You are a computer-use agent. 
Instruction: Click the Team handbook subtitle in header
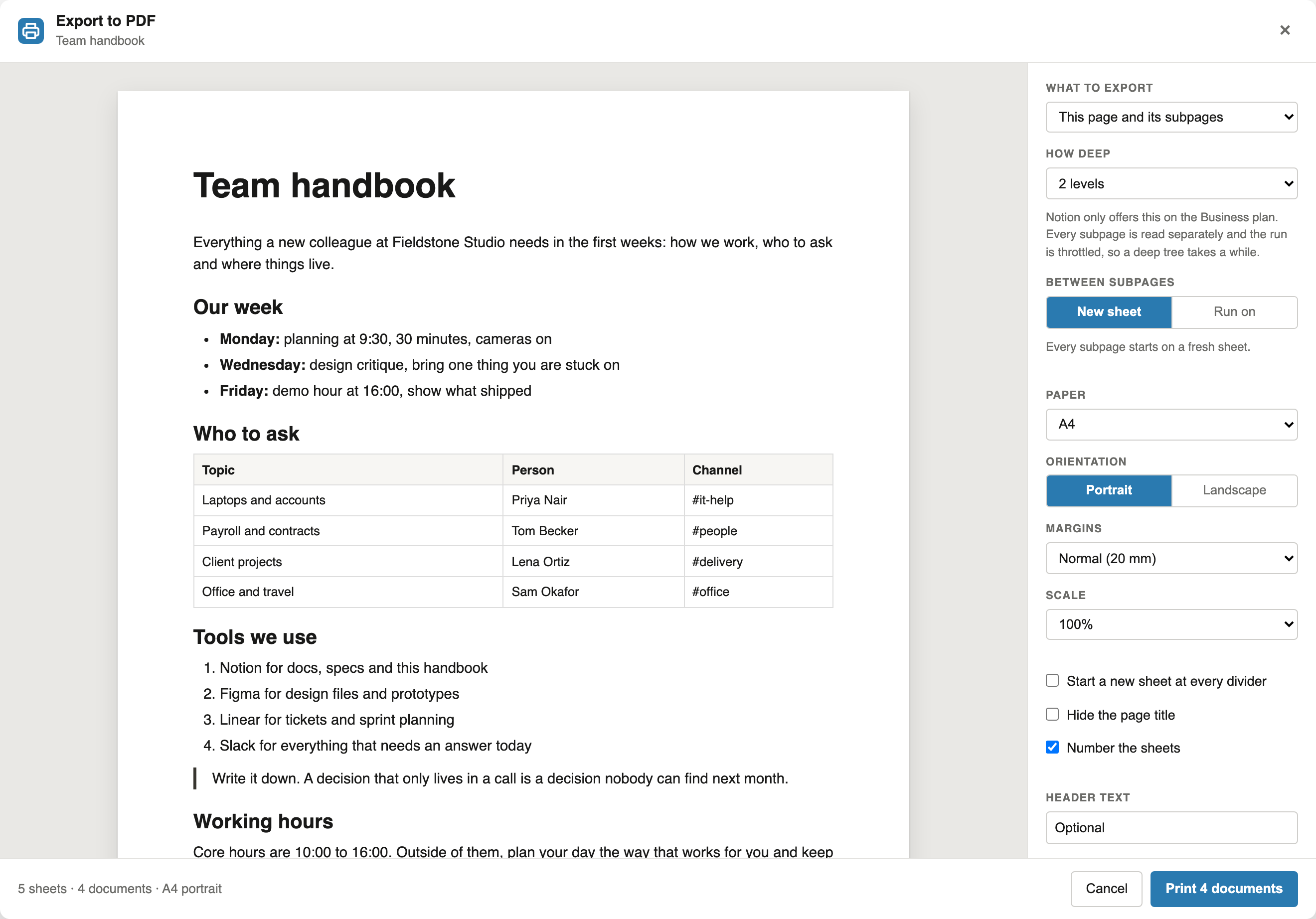(x=100, y=41)
